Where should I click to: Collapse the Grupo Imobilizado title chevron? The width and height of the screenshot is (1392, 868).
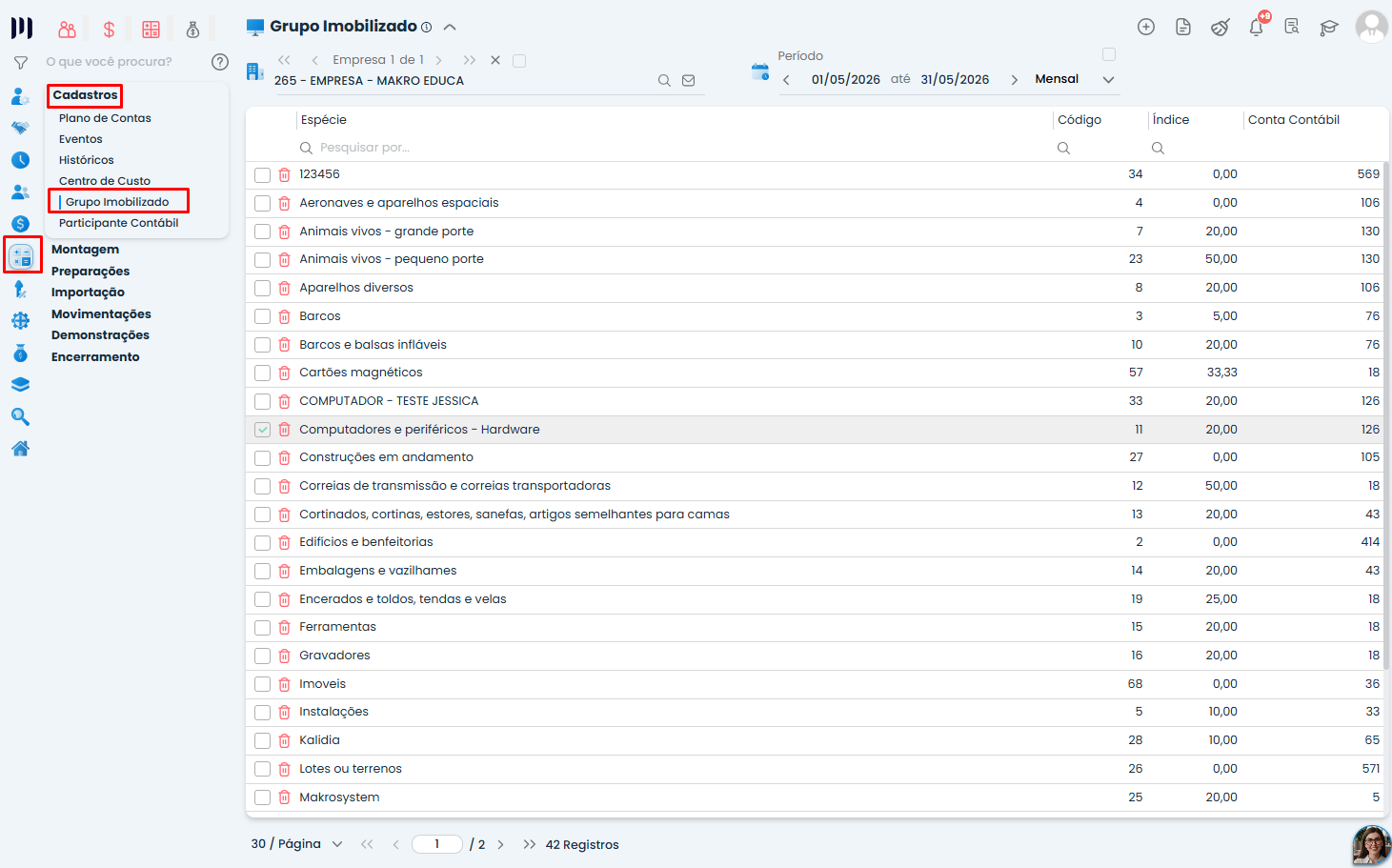[450, 27]
